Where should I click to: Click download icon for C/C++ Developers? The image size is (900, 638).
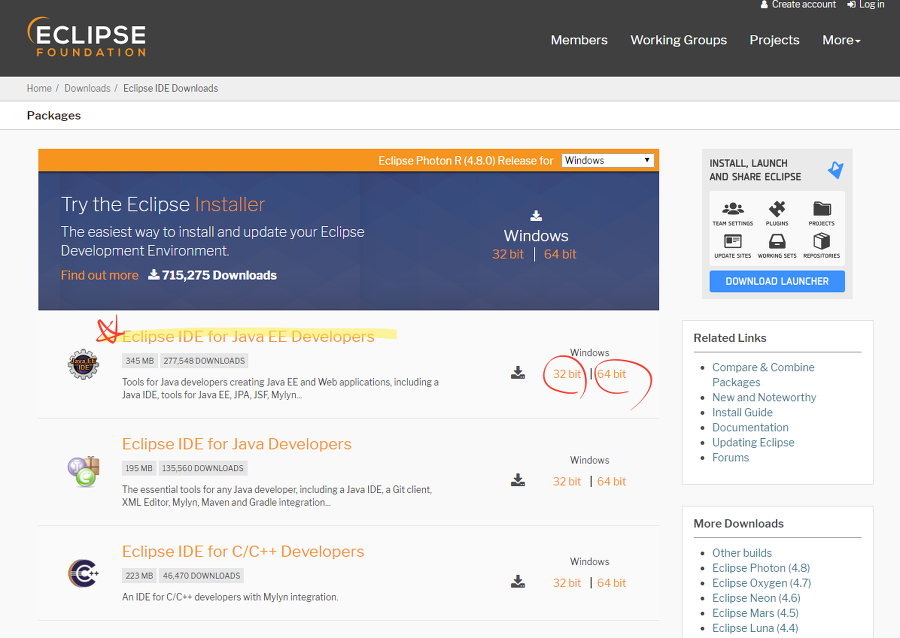518,582
